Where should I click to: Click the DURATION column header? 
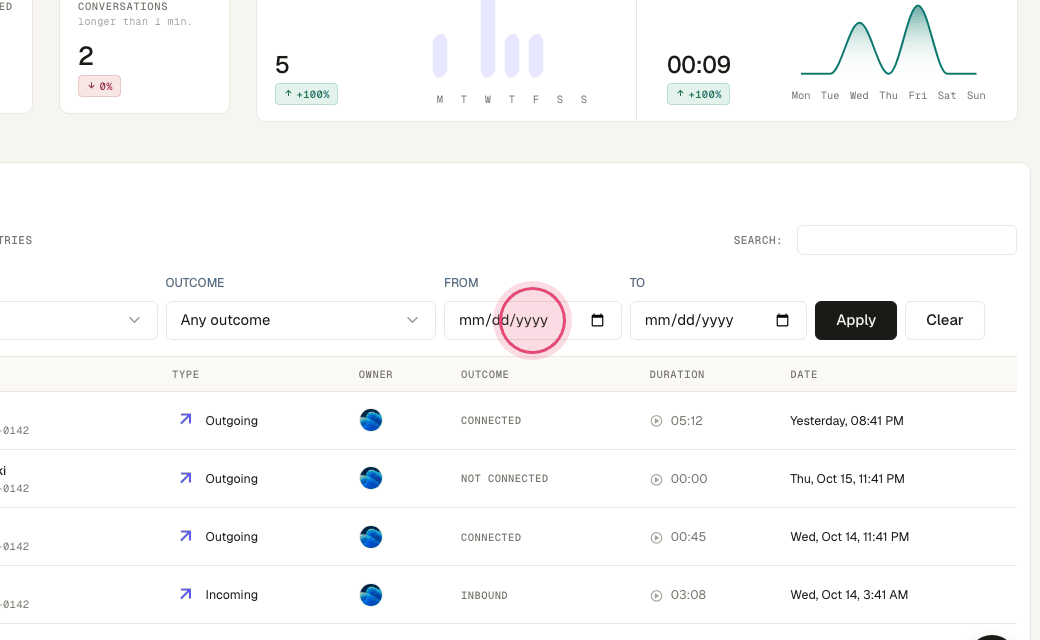[x=677, y=375]
